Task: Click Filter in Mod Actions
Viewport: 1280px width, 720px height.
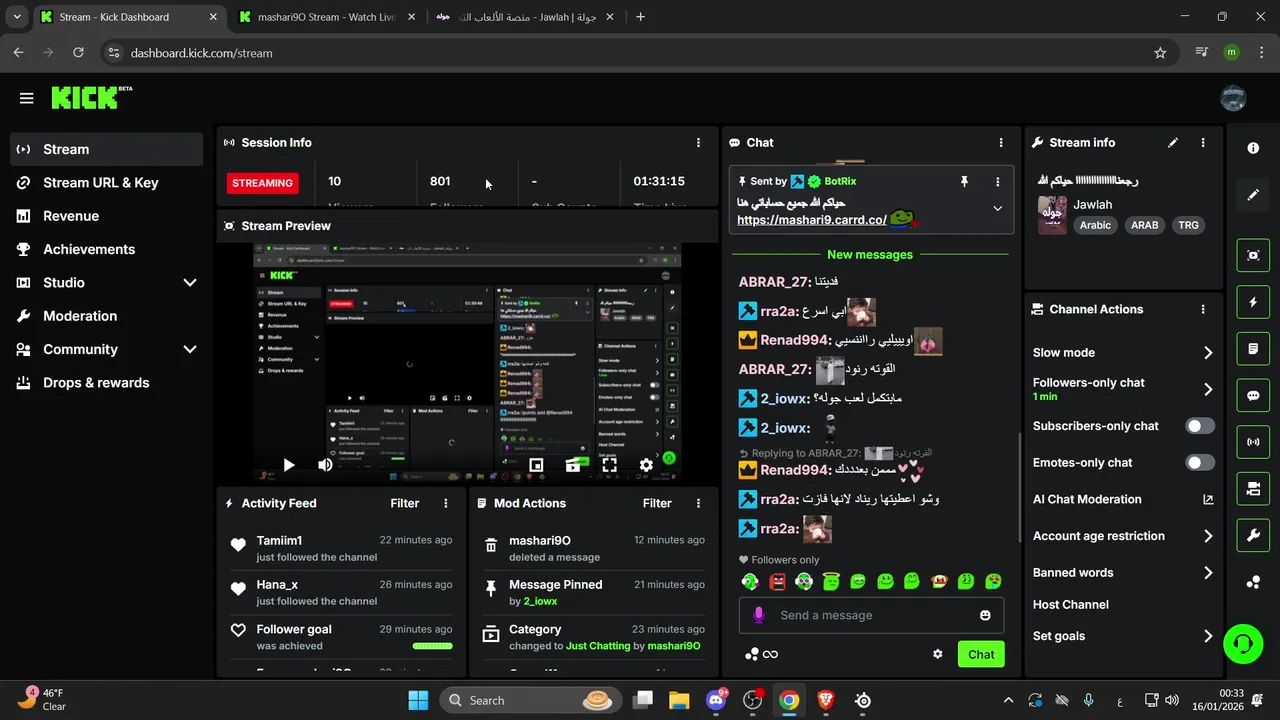Action: pos(657,503)
